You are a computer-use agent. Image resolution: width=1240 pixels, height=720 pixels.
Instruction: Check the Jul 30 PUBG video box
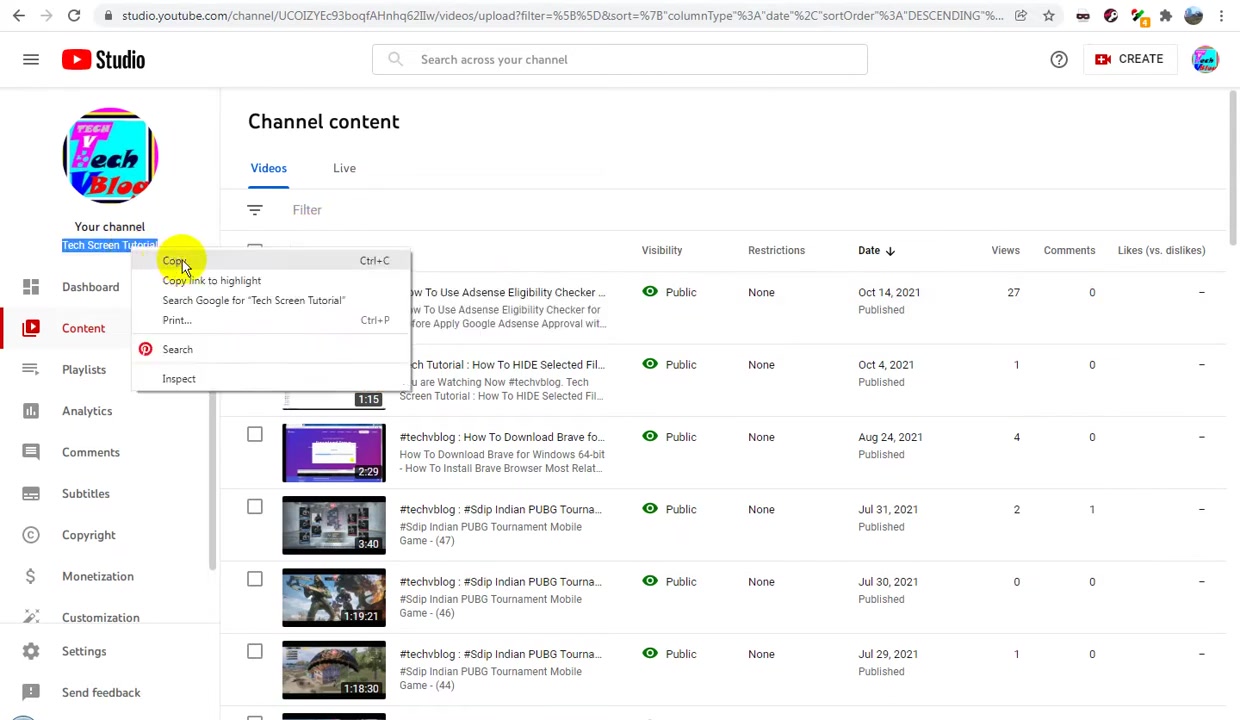click(255, 579)
